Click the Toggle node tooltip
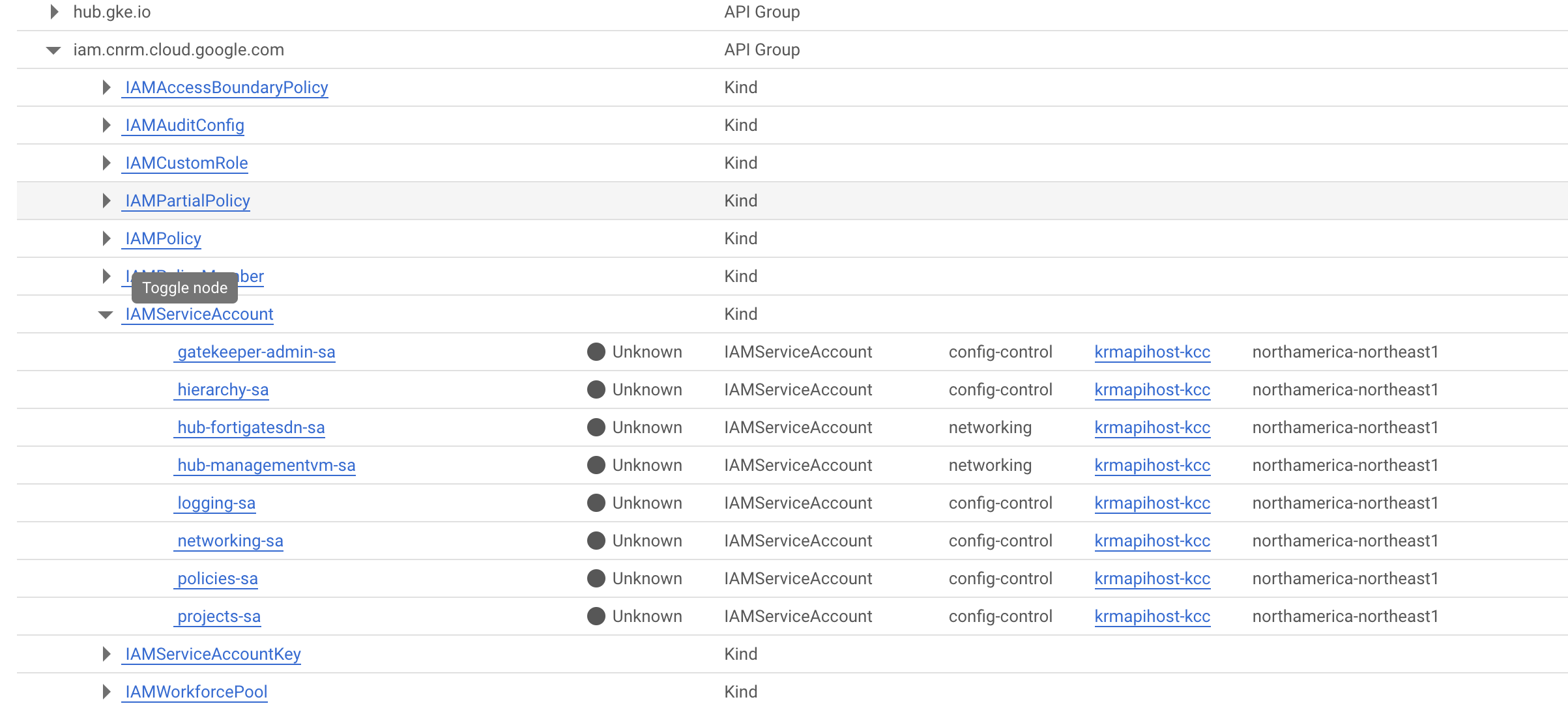 184,287
